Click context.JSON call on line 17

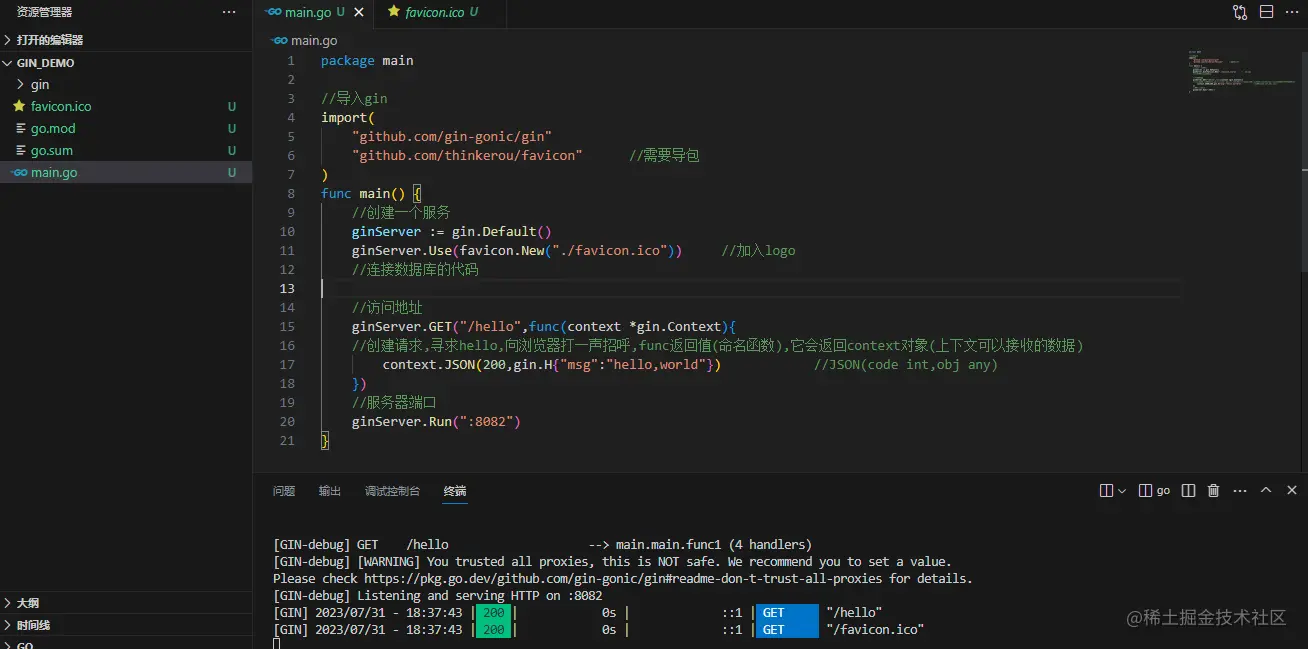coord(551,364)
